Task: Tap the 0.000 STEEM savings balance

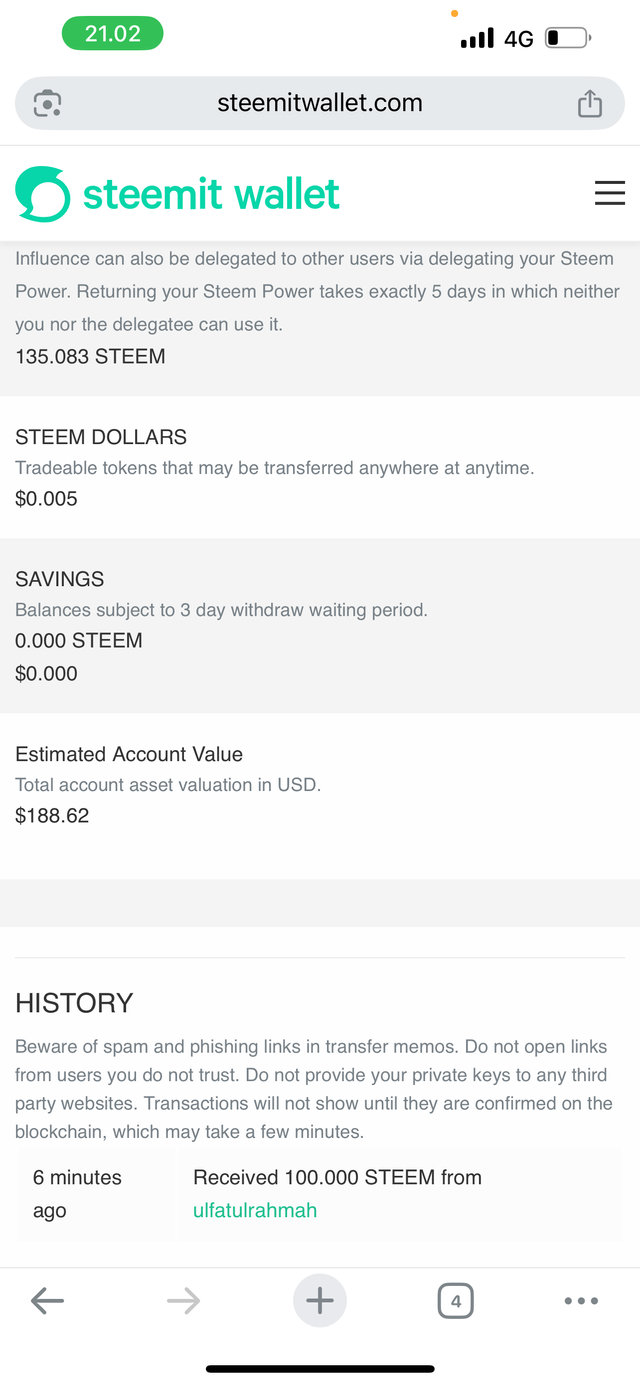Action: coord(79,640)
